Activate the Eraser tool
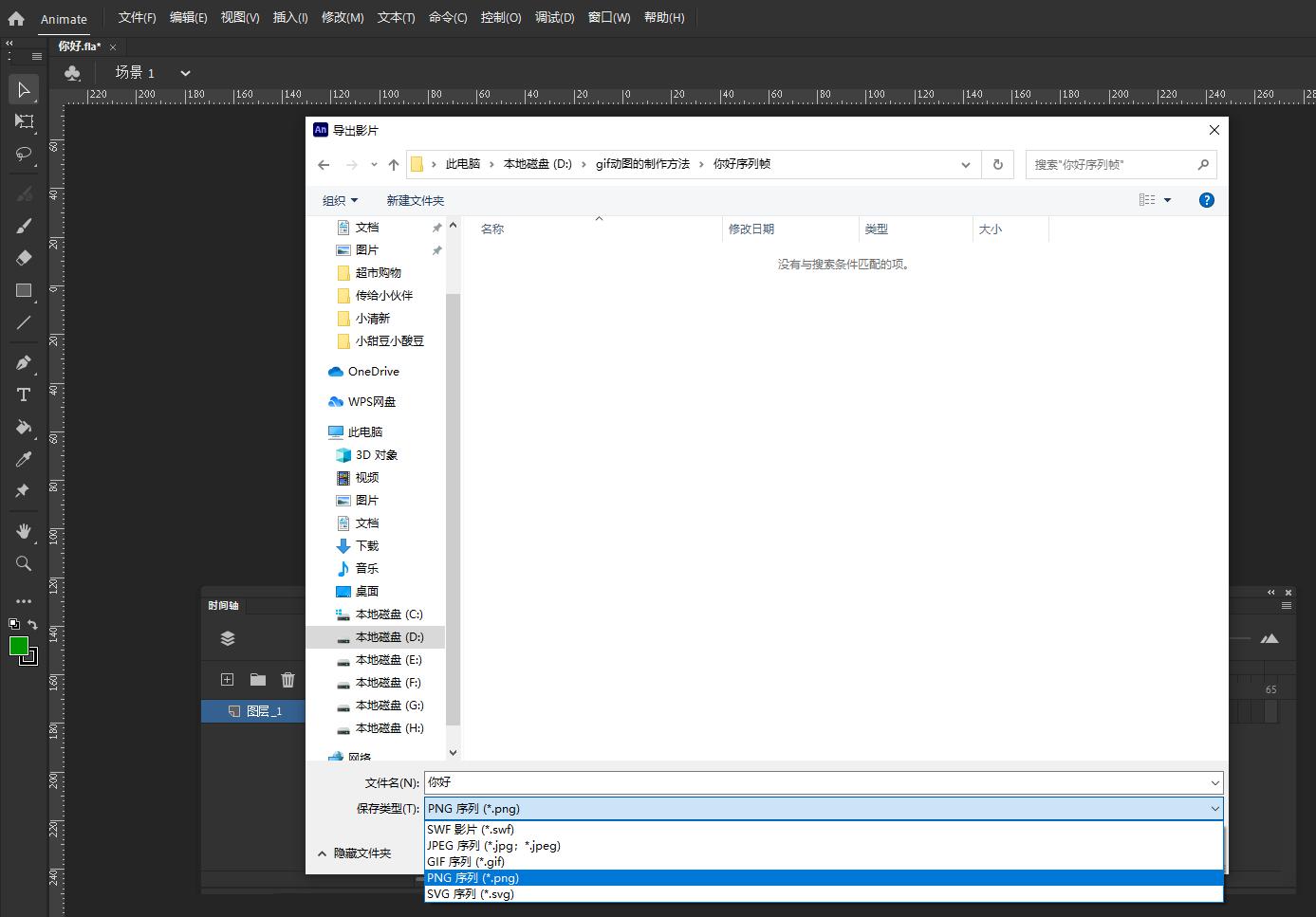 click(23, 257)
